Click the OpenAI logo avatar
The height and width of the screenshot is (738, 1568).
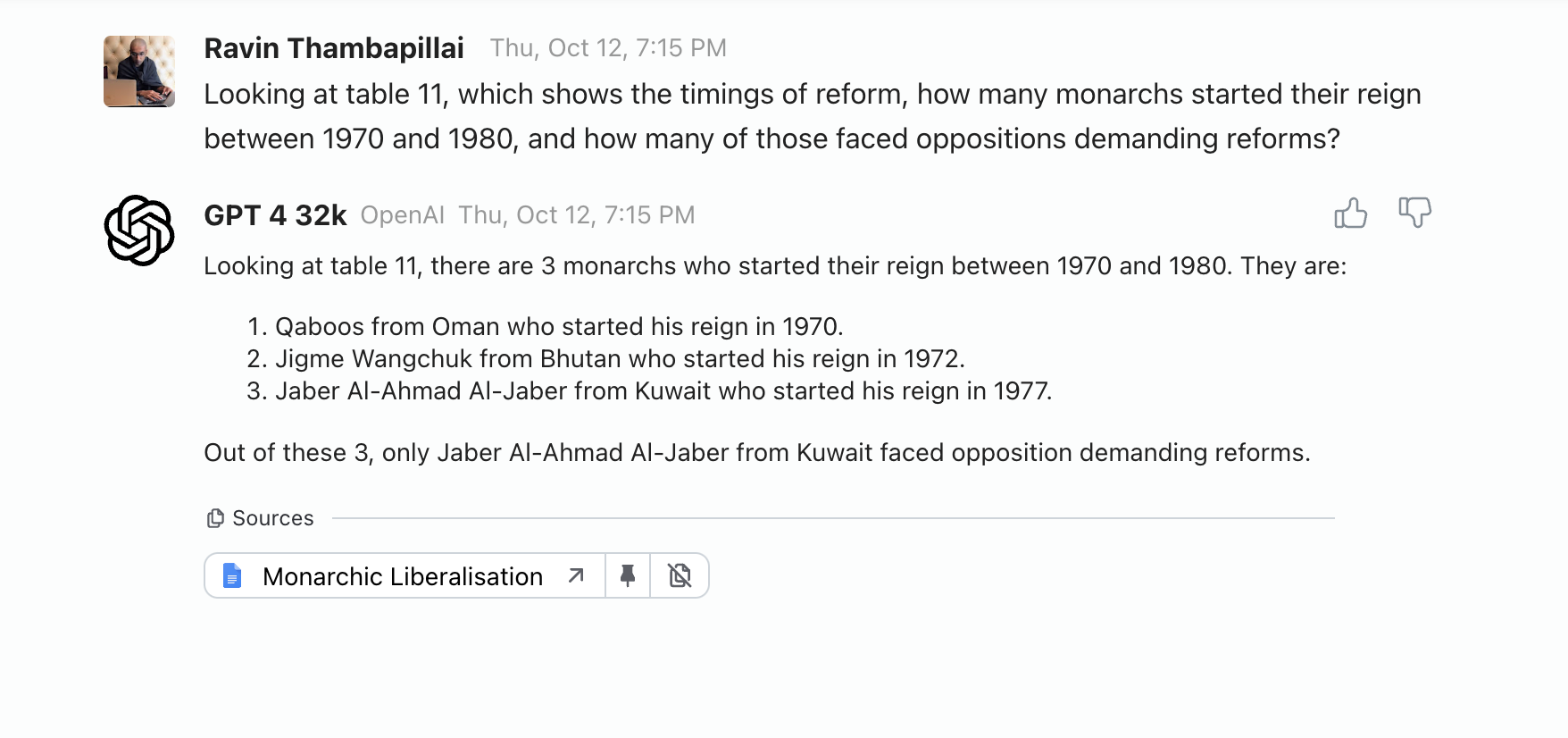(x=139, y=231)
